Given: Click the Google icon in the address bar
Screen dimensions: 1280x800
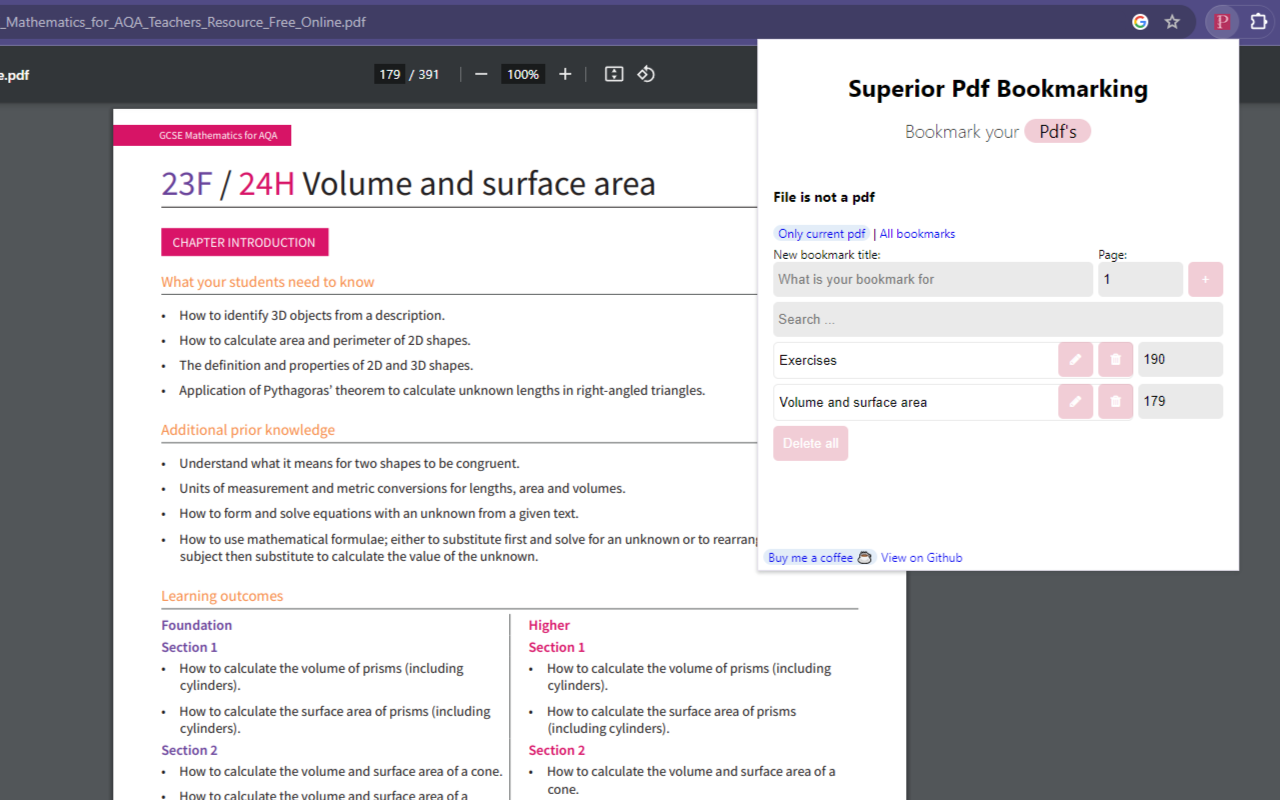Looking at the screenshot, I should click(x=1140, y=21).
